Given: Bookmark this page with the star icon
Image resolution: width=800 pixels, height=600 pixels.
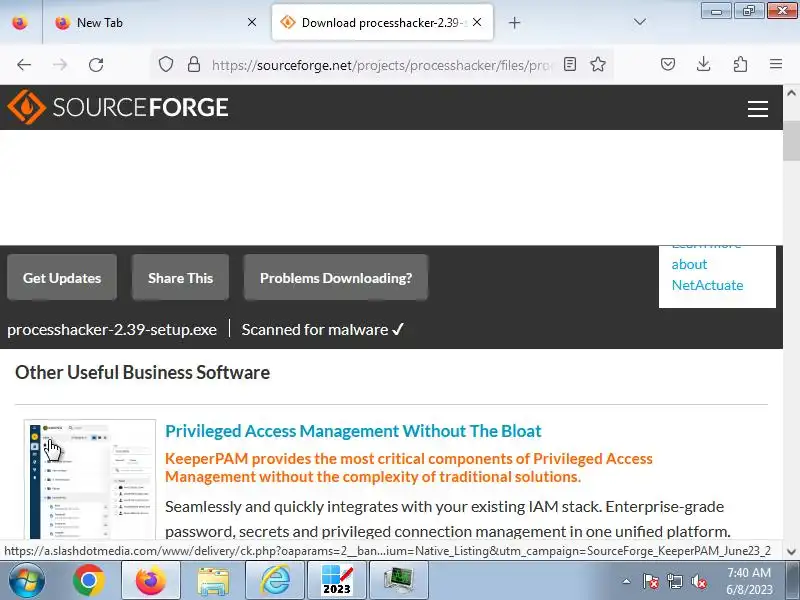Looking at the screenshot, I should (598, 64).
